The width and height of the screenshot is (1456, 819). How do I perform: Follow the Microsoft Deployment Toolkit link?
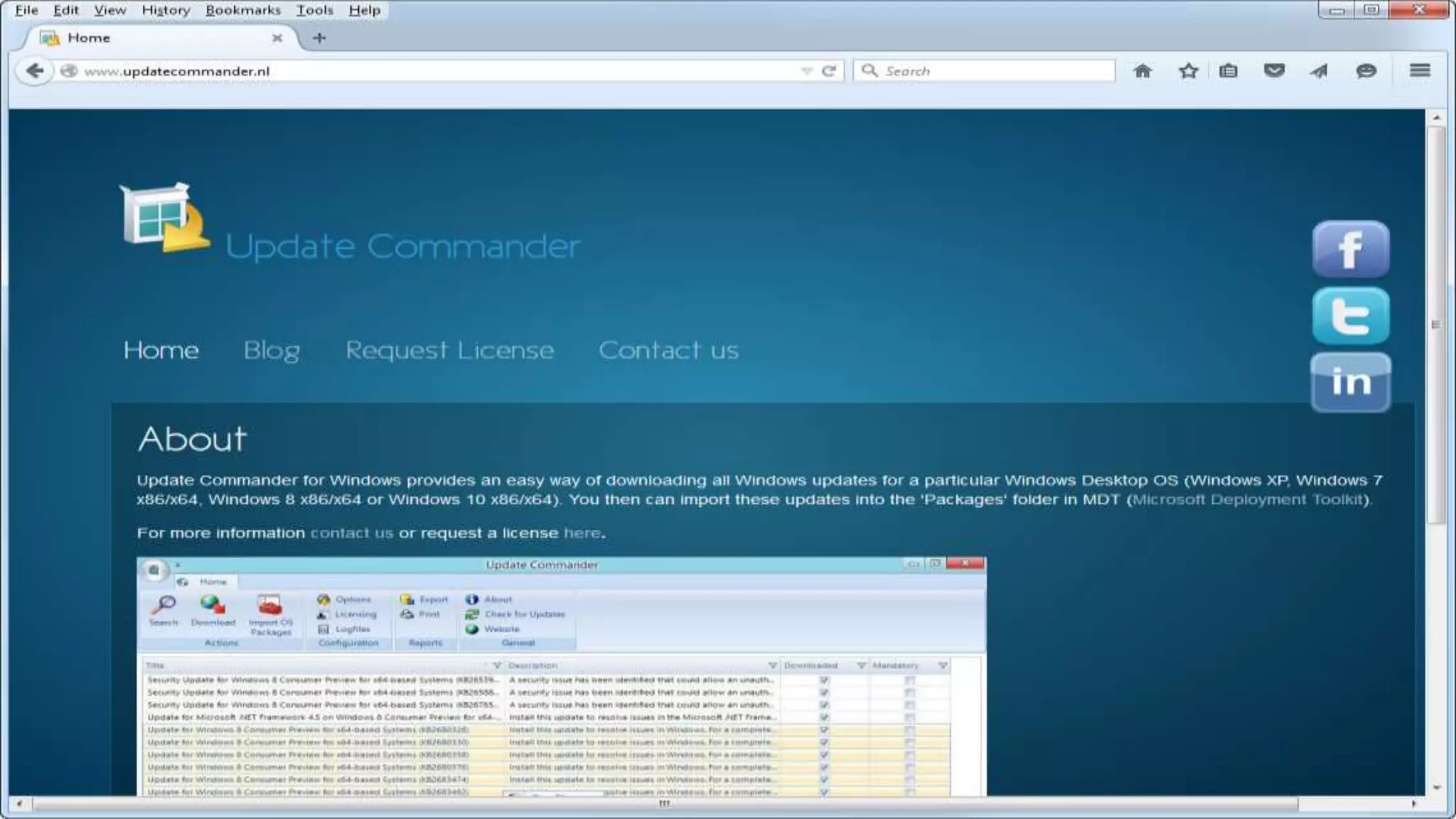[x=1248, y=499]
